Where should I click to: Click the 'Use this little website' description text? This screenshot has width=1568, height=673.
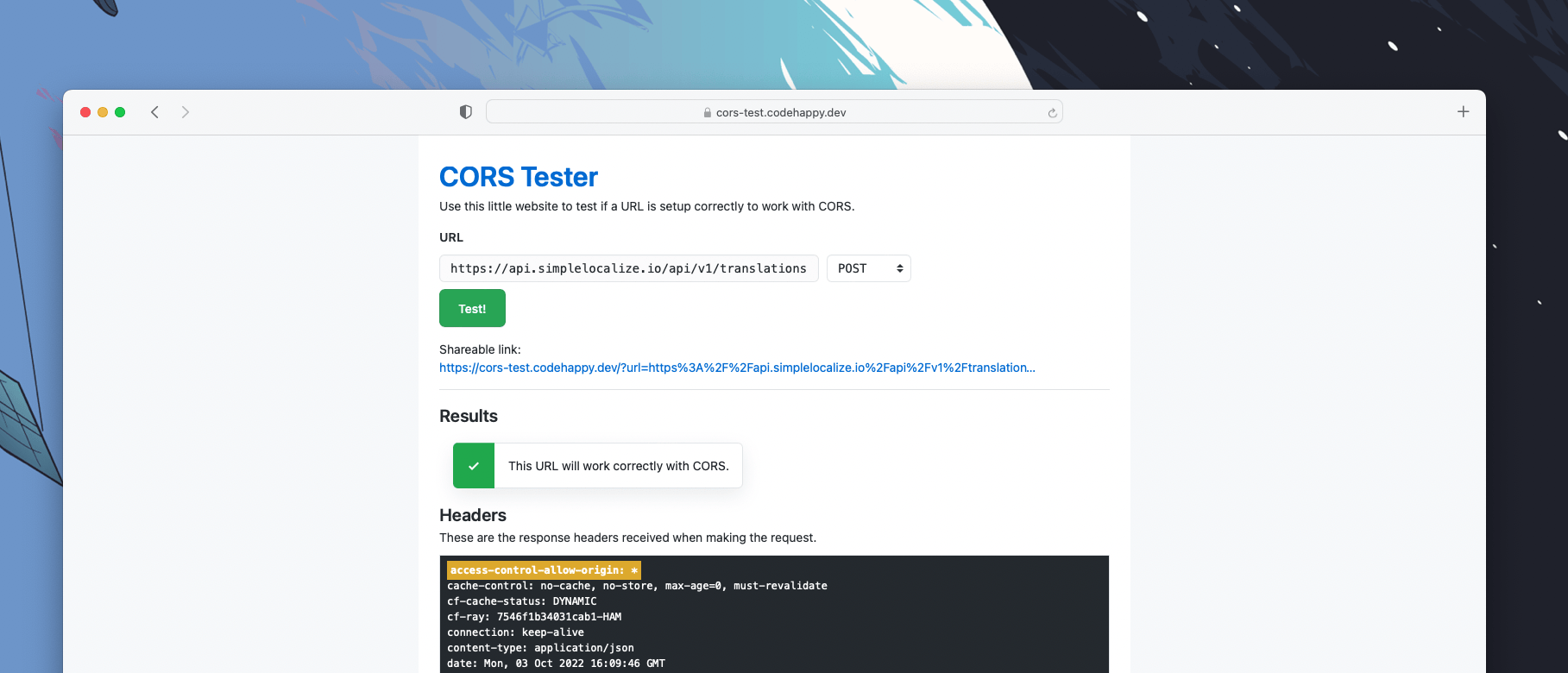647,206
